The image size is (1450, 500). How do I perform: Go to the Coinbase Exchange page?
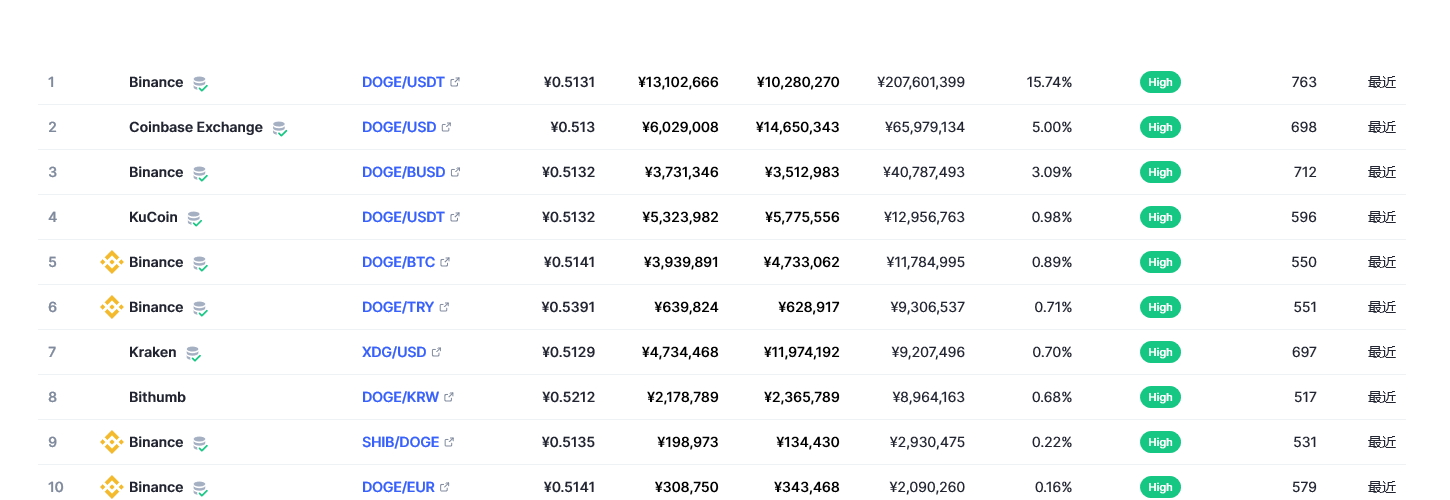(x=196, y=127)
